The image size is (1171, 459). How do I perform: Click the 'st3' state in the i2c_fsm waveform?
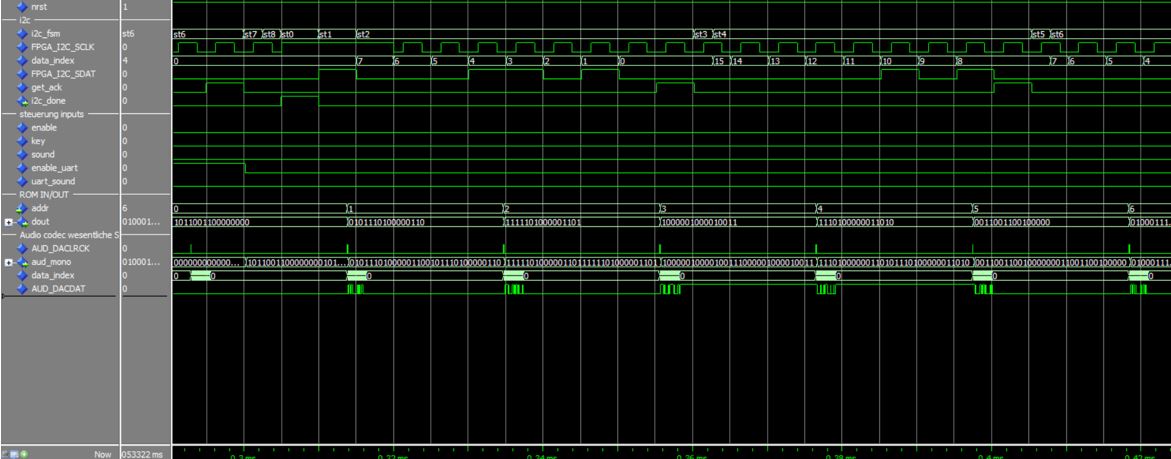click(x=701, y=34)
